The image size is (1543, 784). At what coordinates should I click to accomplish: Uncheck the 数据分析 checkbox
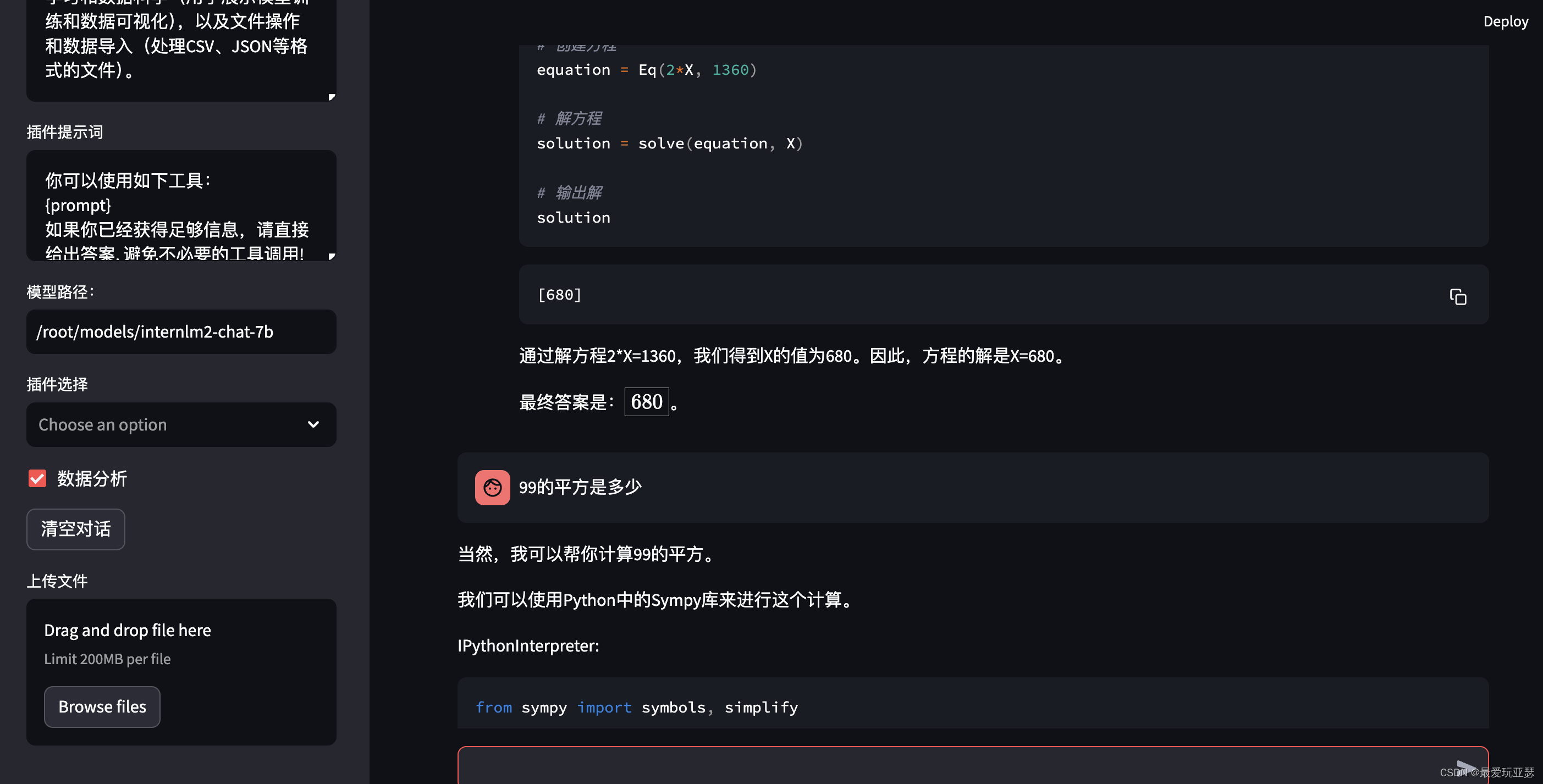click(x=37, y=478)
